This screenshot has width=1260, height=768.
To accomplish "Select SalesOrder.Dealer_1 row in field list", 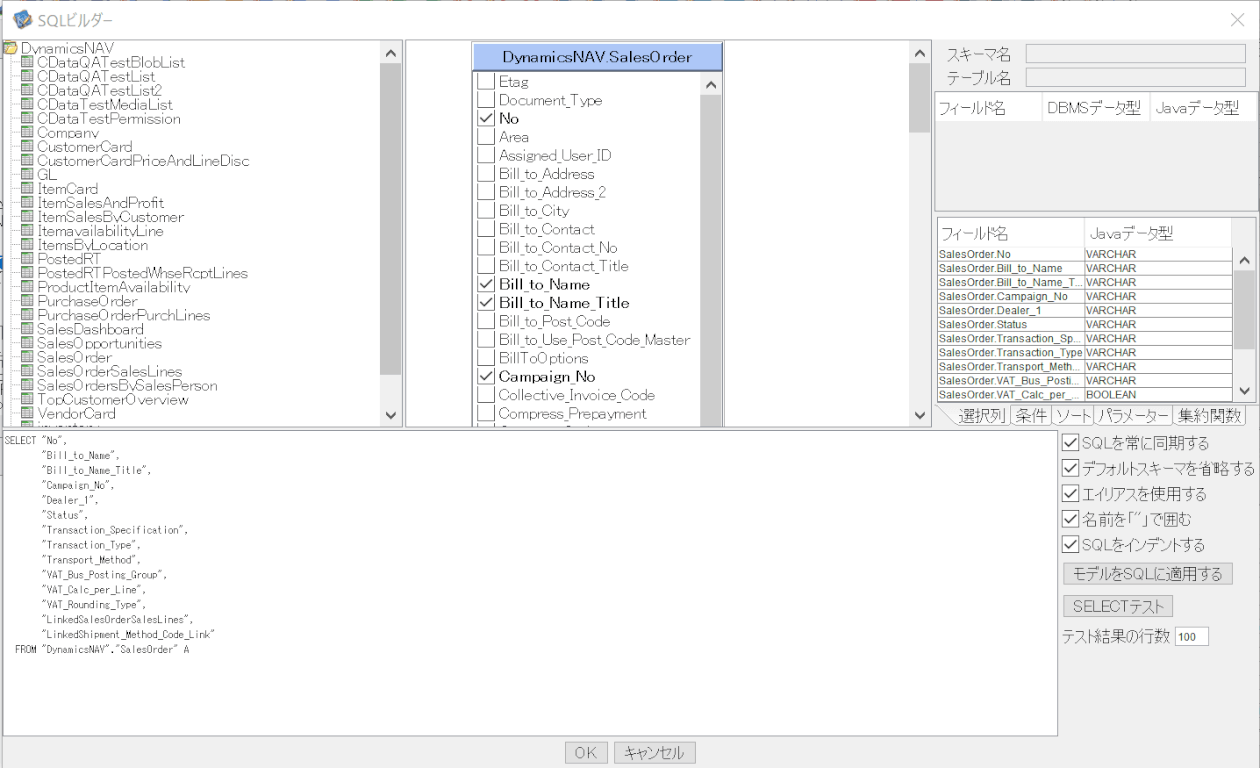I will point(1085,310).
